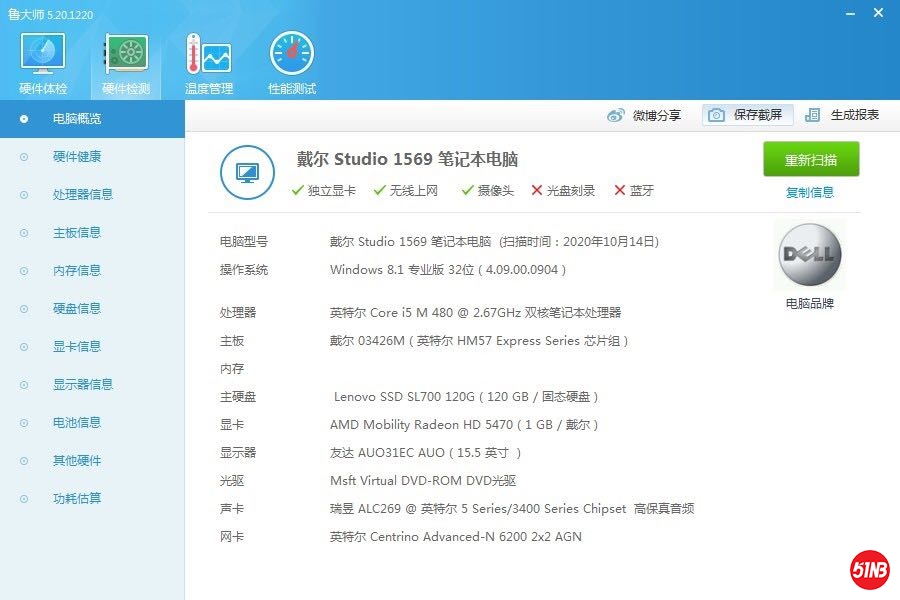The image size is (900, 600).
Task: Click the 复制信息 copy info link
Action: pyautogui.click(x=810, y=193)
